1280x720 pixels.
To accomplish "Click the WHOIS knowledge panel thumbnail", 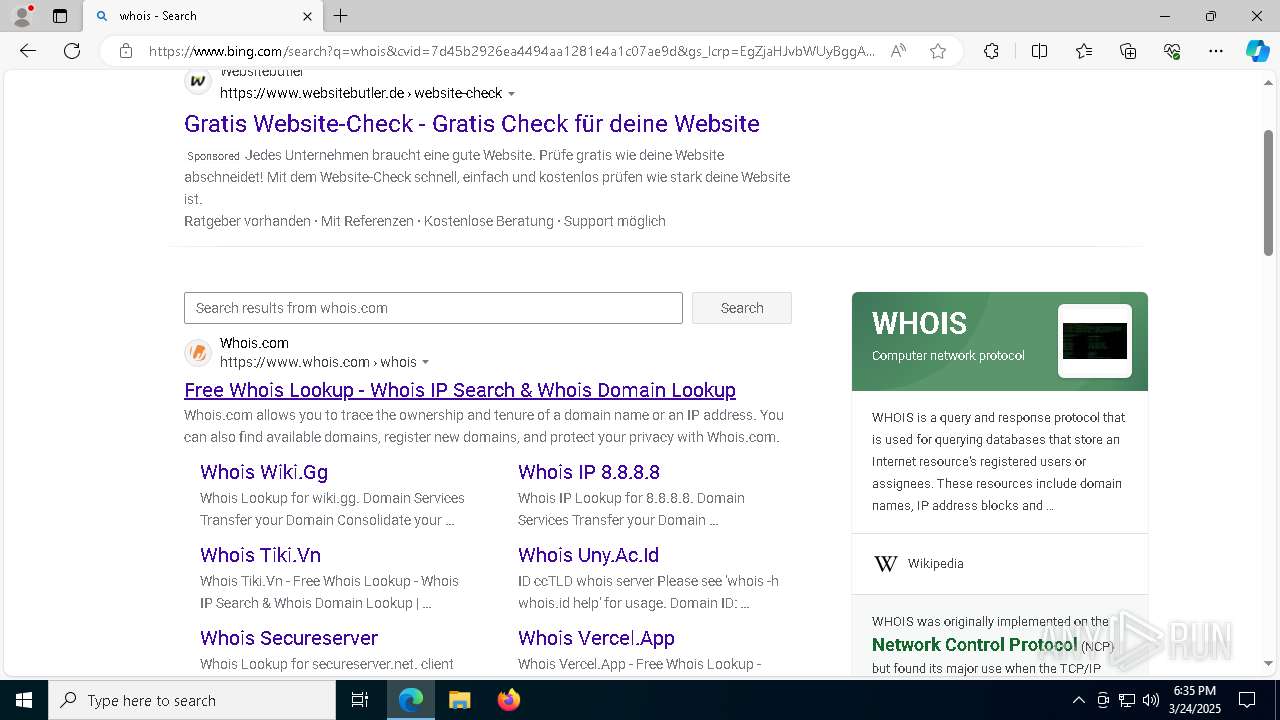I will pyautogui.click(x=1095, y=341).
